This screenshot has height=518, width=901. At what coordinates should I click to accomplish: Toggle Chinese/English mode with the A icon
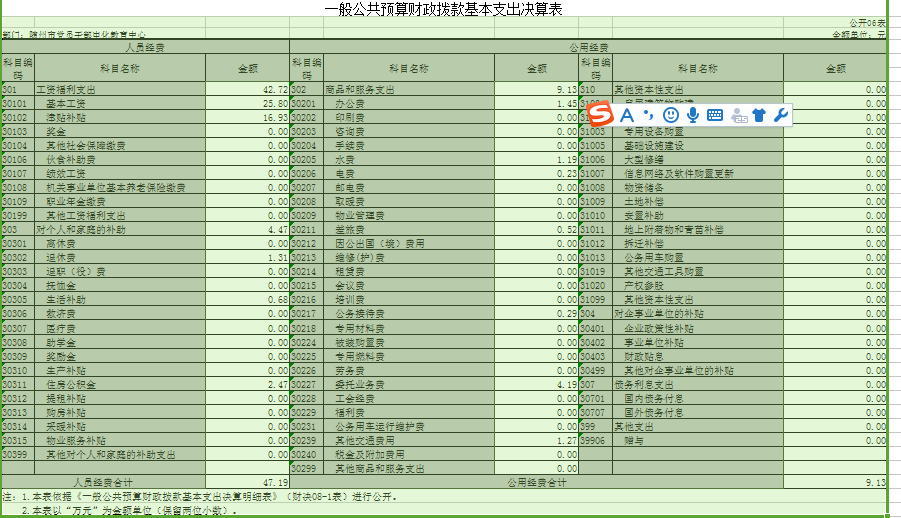click(628, 115)
